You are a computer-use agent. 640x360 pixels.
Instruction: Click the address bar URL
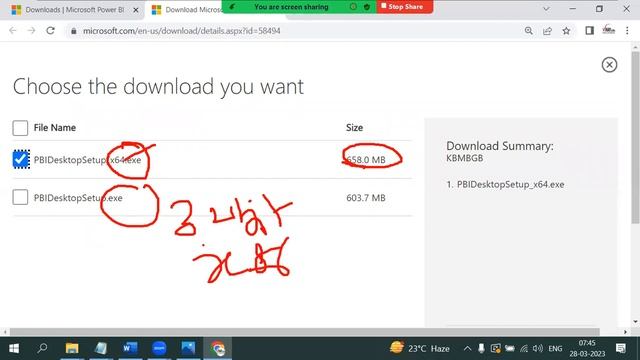coord(182,31)
